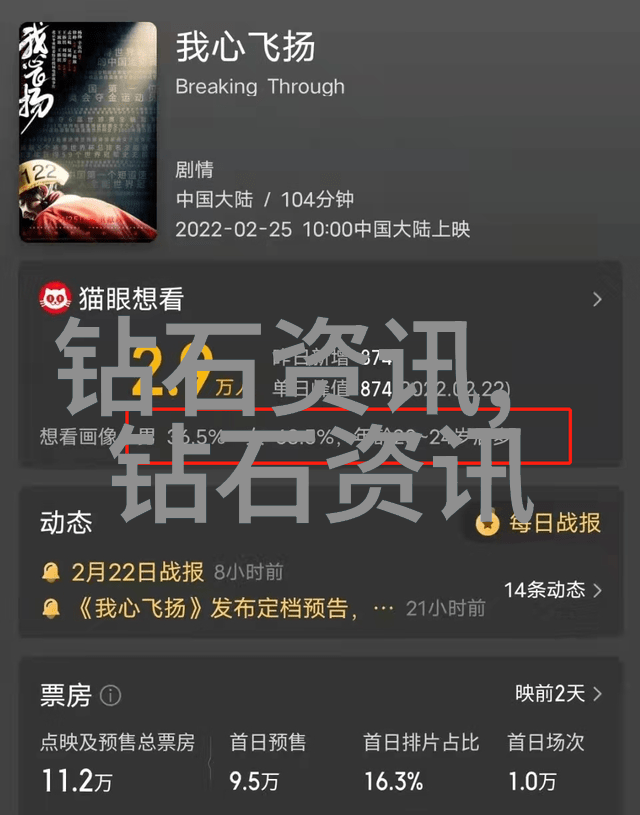Tap the 动态 section heading

tap(66, 522)
